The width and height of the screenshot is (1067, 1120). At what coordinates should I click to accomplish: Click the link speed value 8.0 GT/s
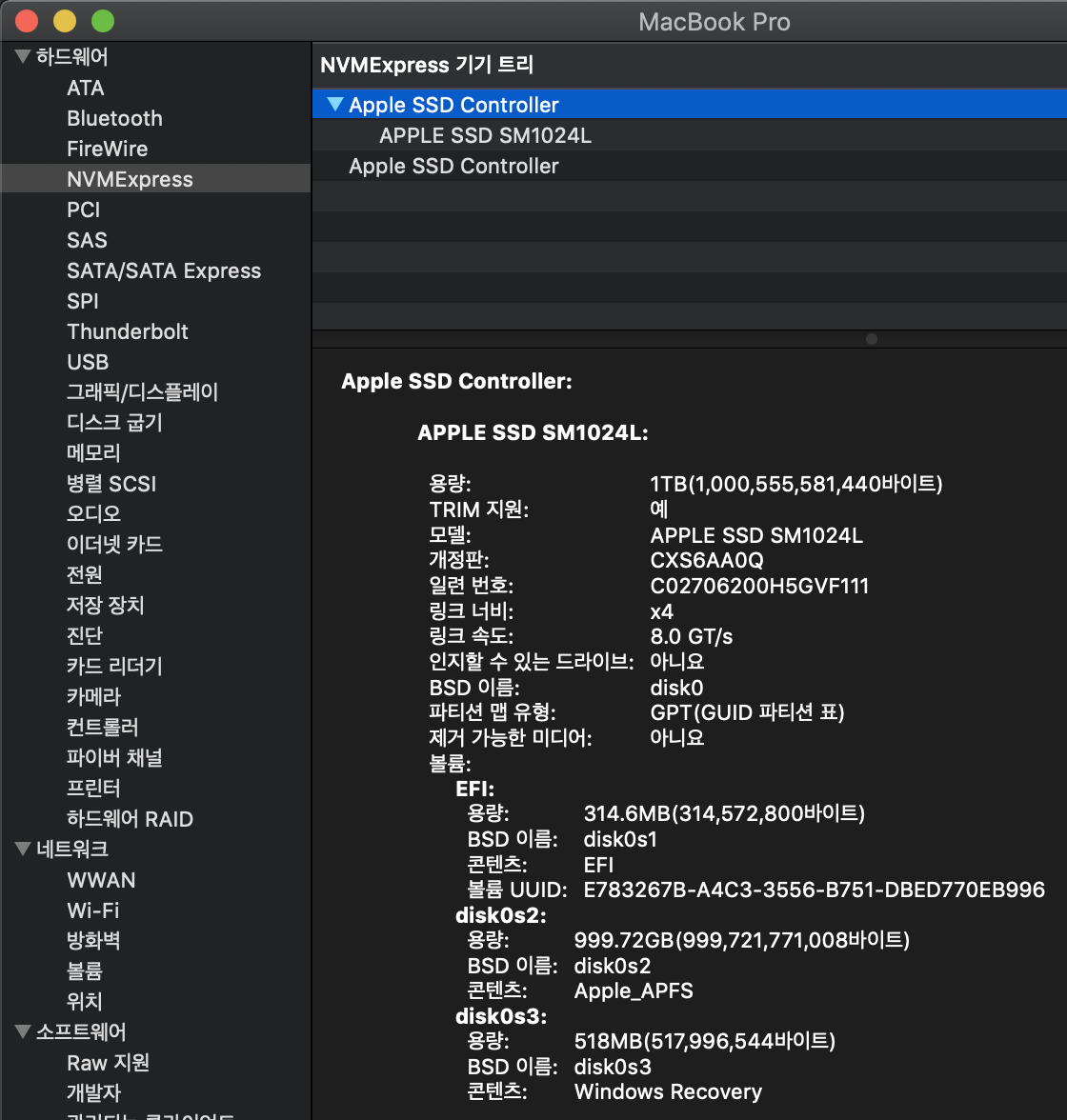tap(691, 636)
